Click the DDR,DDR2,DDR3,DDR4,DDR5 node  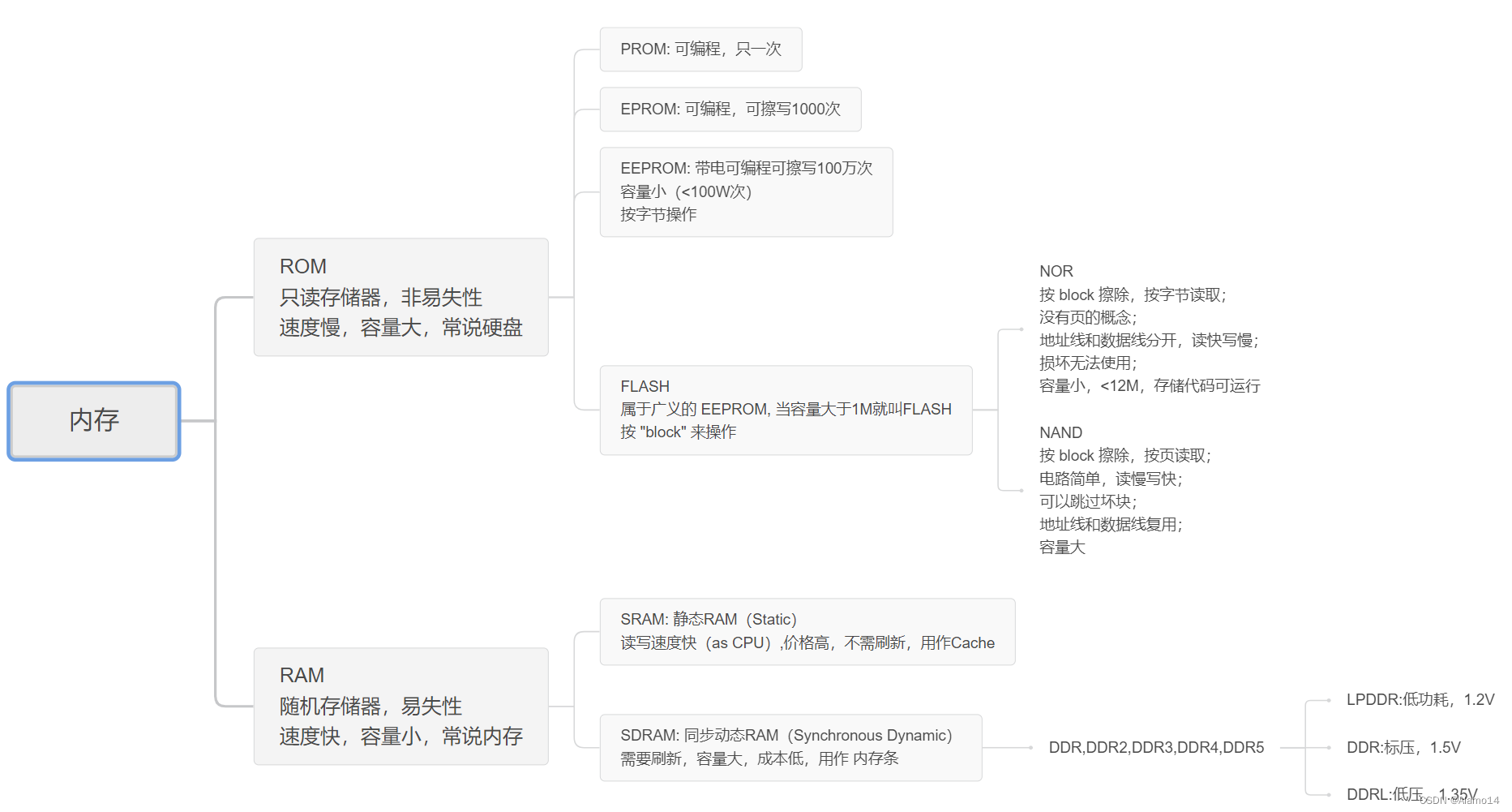pos(1155,747)
